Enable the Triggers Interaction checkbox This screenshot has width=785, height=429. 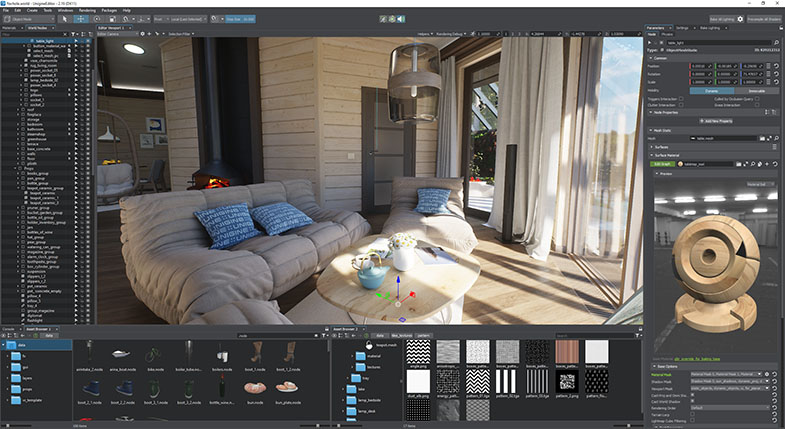click(x=681, y=99)
